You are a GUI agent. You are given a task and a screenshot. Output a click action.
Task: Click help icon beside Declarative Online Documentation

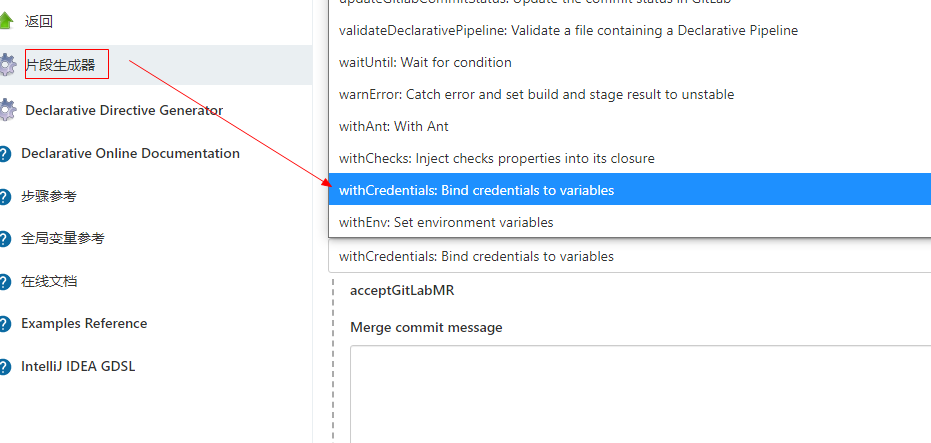[5, 154]
